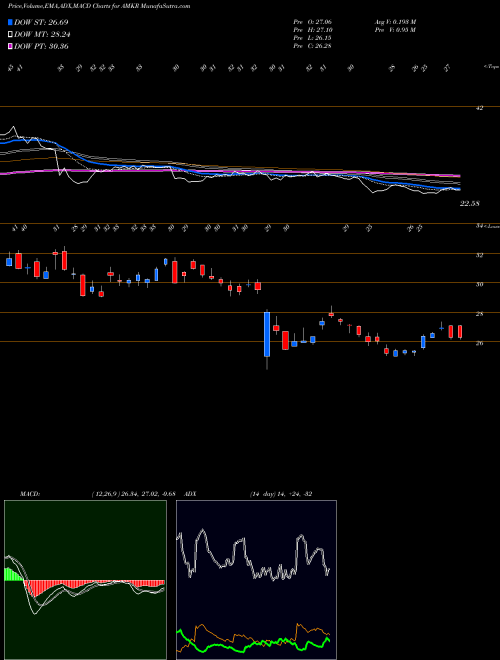Click the 30 price axis label

[x=479, y=285]
